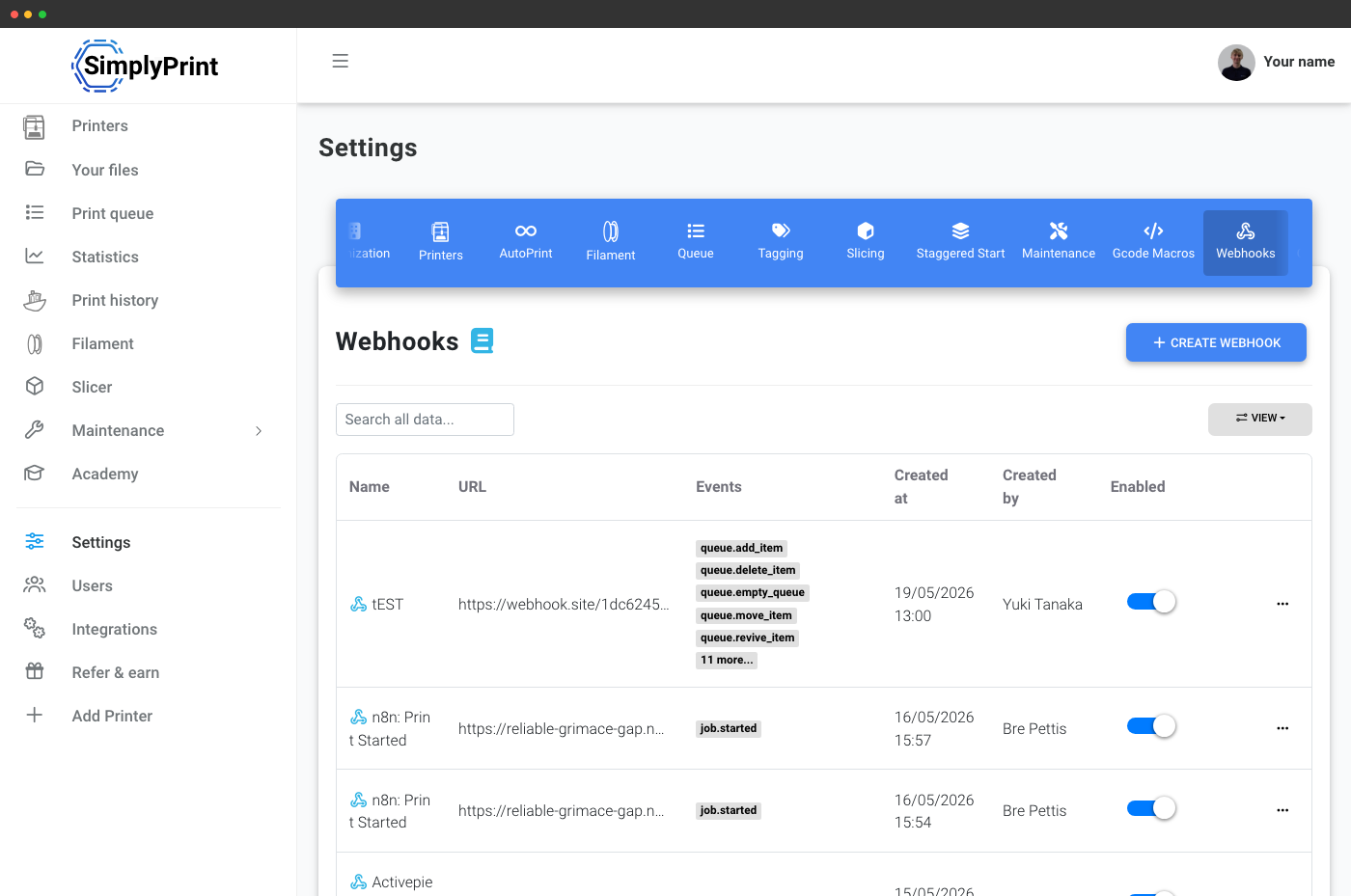Viewport: 1351px width, 896px height.
Task: Open actions menu for tEST webhook
Action: click(1282, 604)
